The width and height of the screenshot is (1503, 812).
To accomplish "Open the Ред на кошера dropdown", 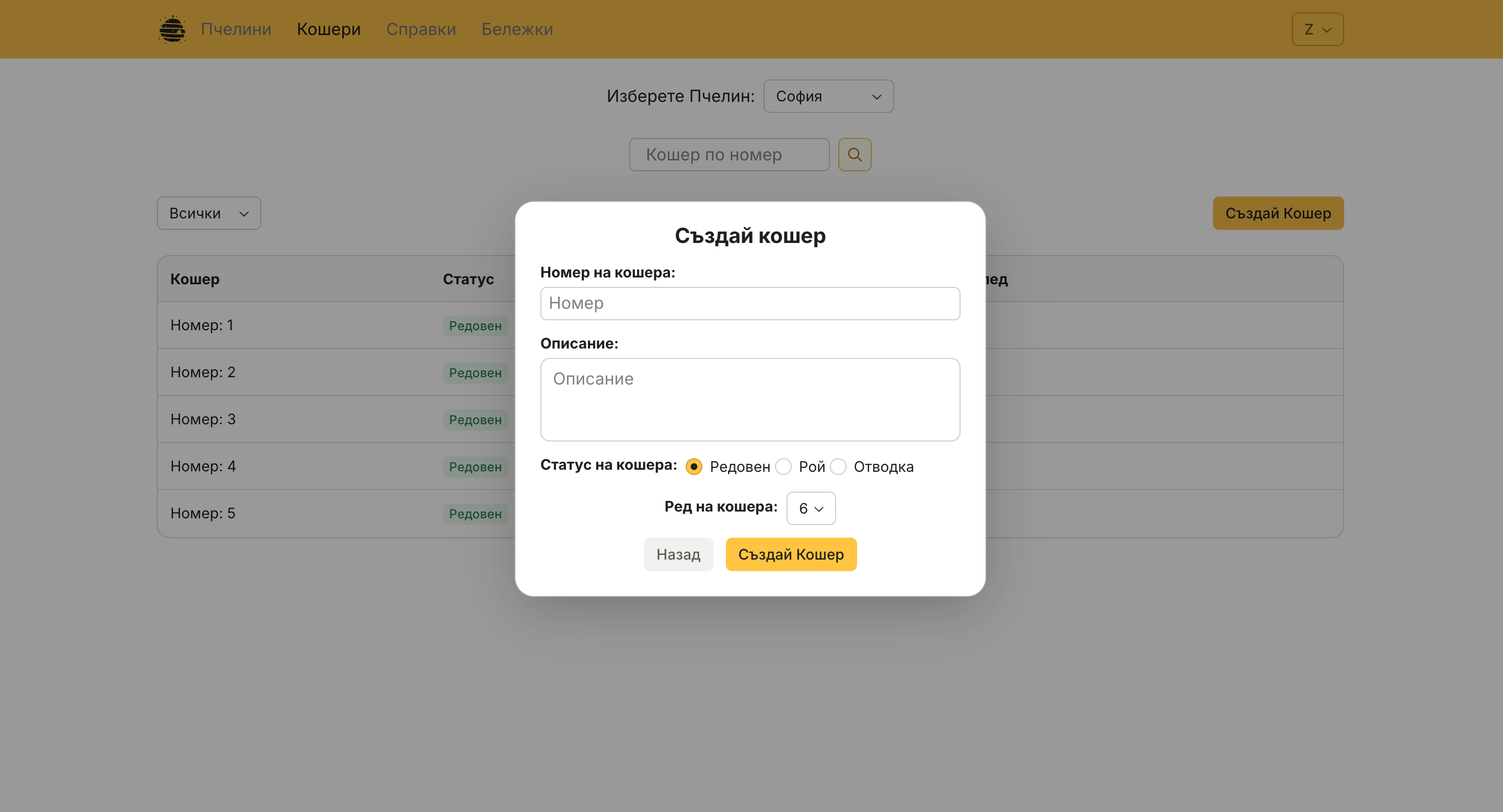I will [x=811, y=508].
